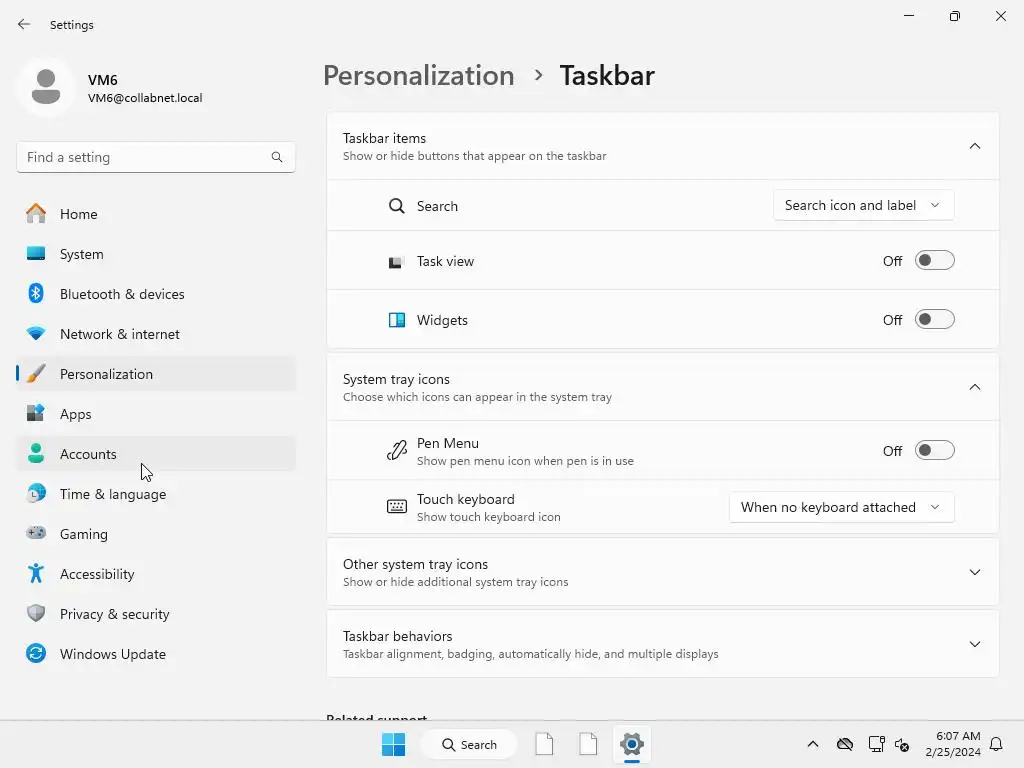
Task: Open Privacy & security settings
Action: coord(155,613)
